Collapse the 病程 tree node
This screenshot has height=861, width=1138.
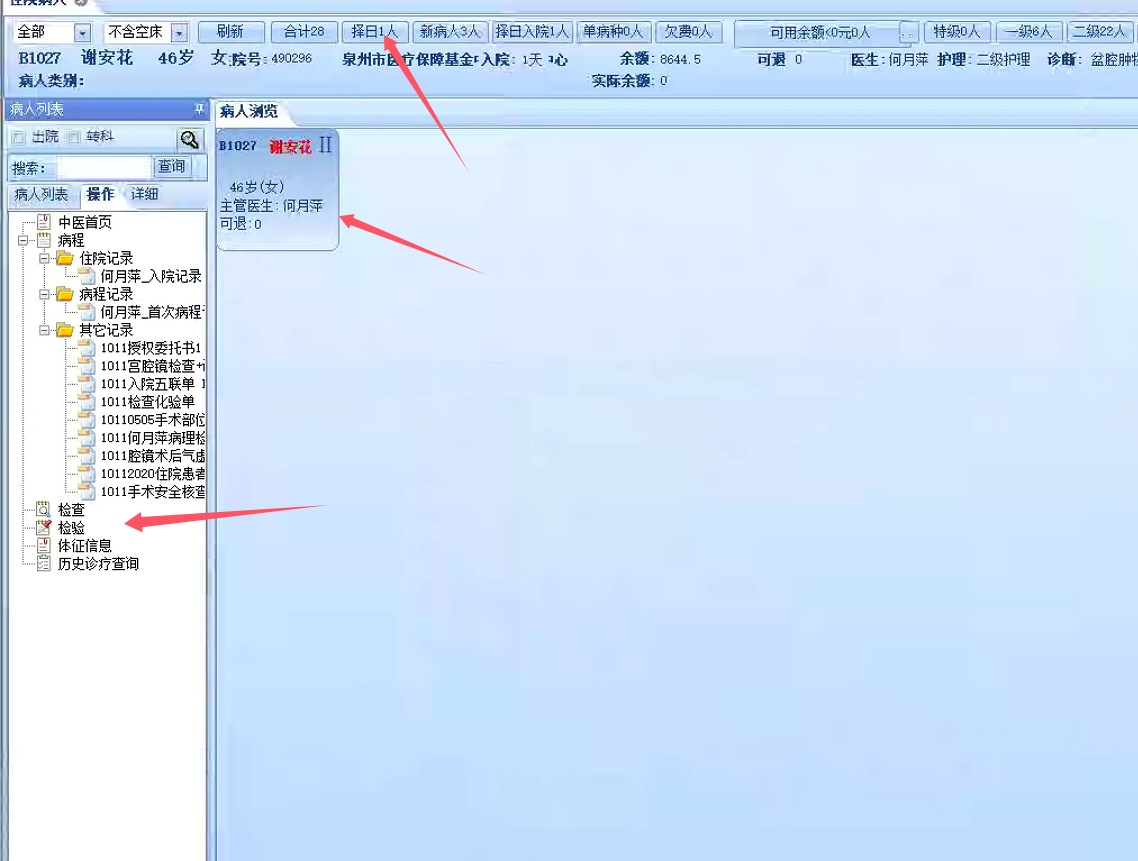point(23,240)
